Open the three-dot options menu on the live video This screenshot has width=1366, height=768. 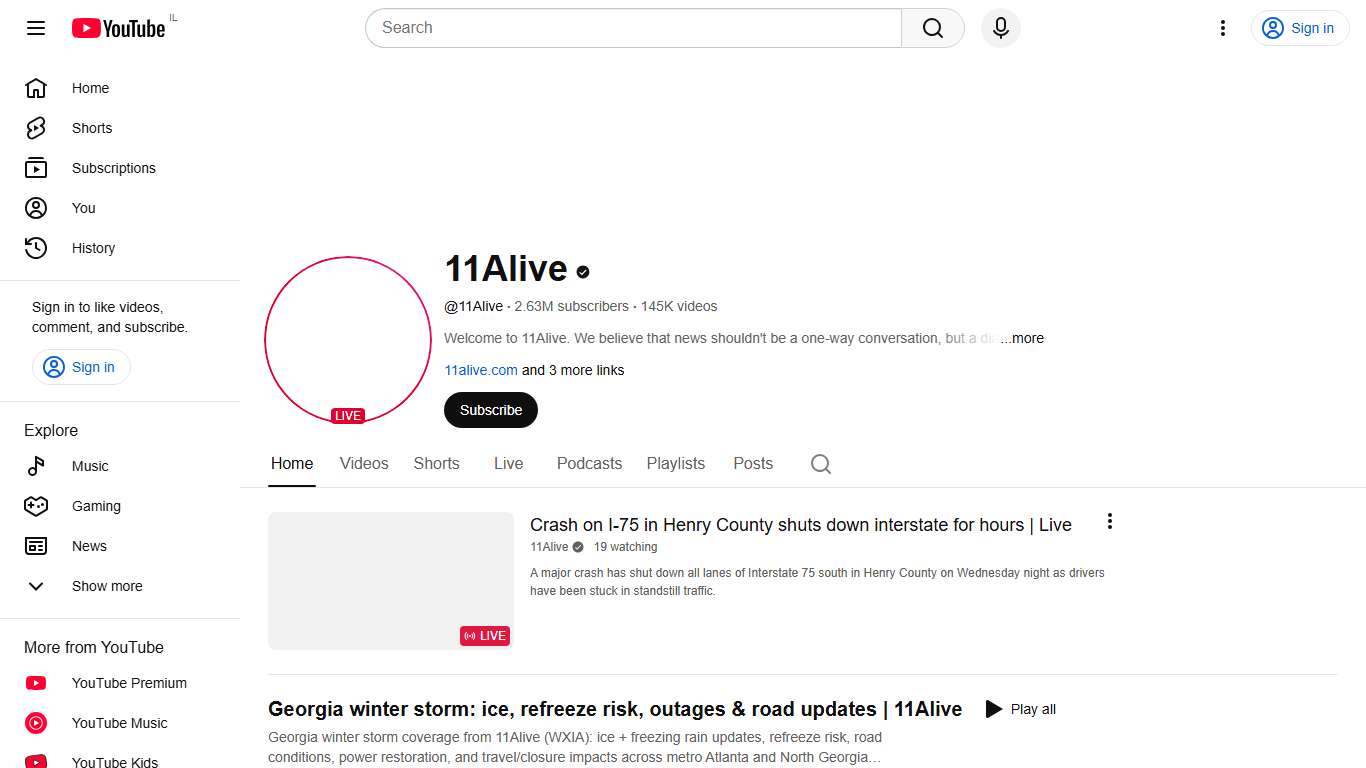click(x=1109, y=521)
